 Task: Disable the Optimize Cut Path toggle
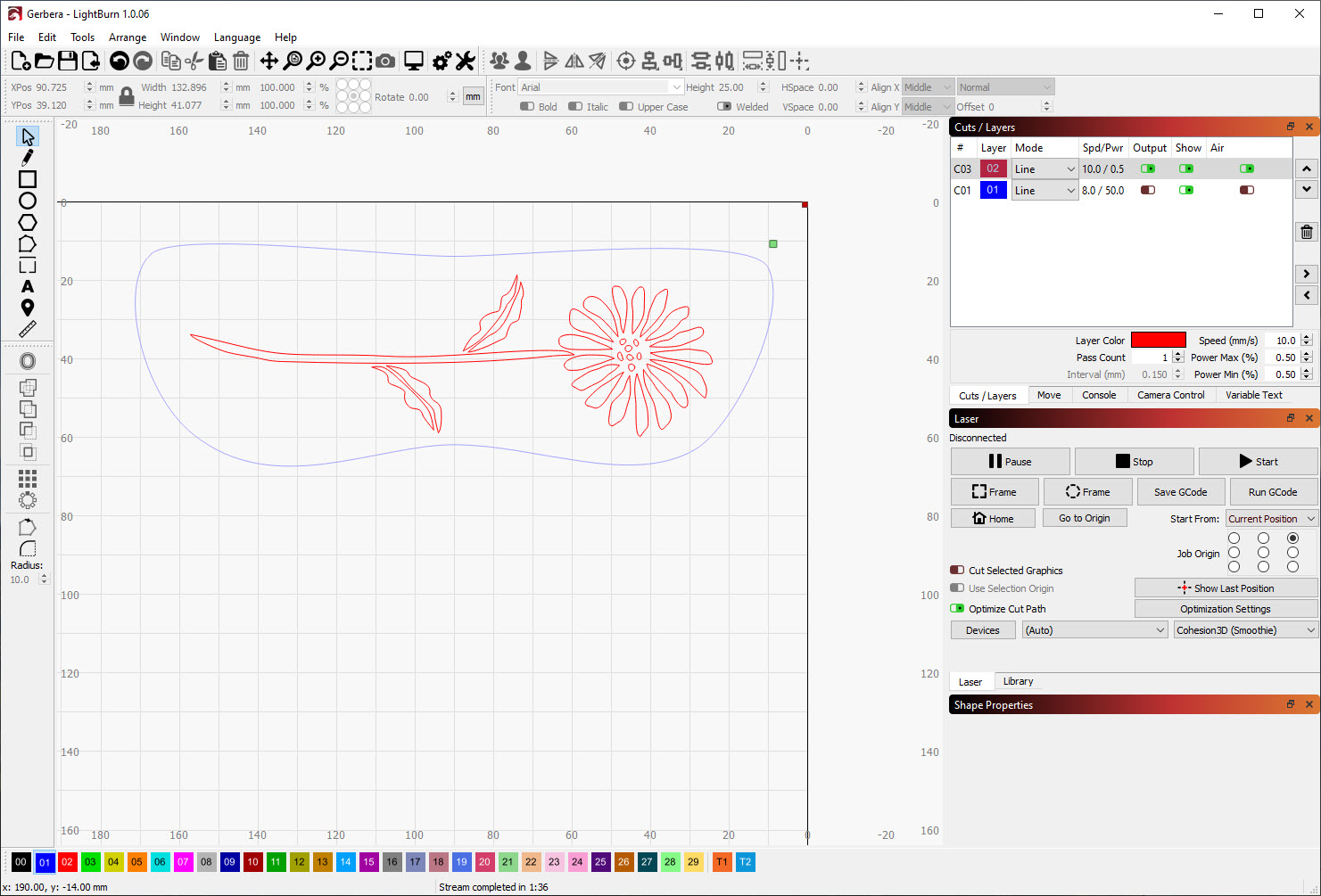[x=957, y=609]
